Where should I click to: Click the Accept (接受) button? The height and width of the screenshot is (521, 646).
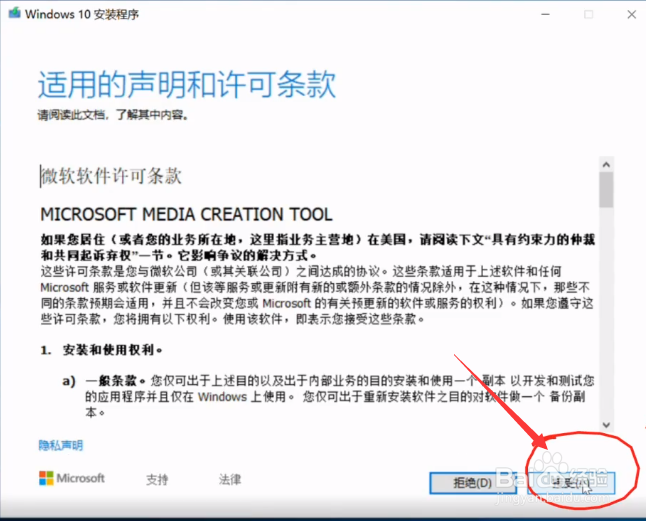pos(571,483)
